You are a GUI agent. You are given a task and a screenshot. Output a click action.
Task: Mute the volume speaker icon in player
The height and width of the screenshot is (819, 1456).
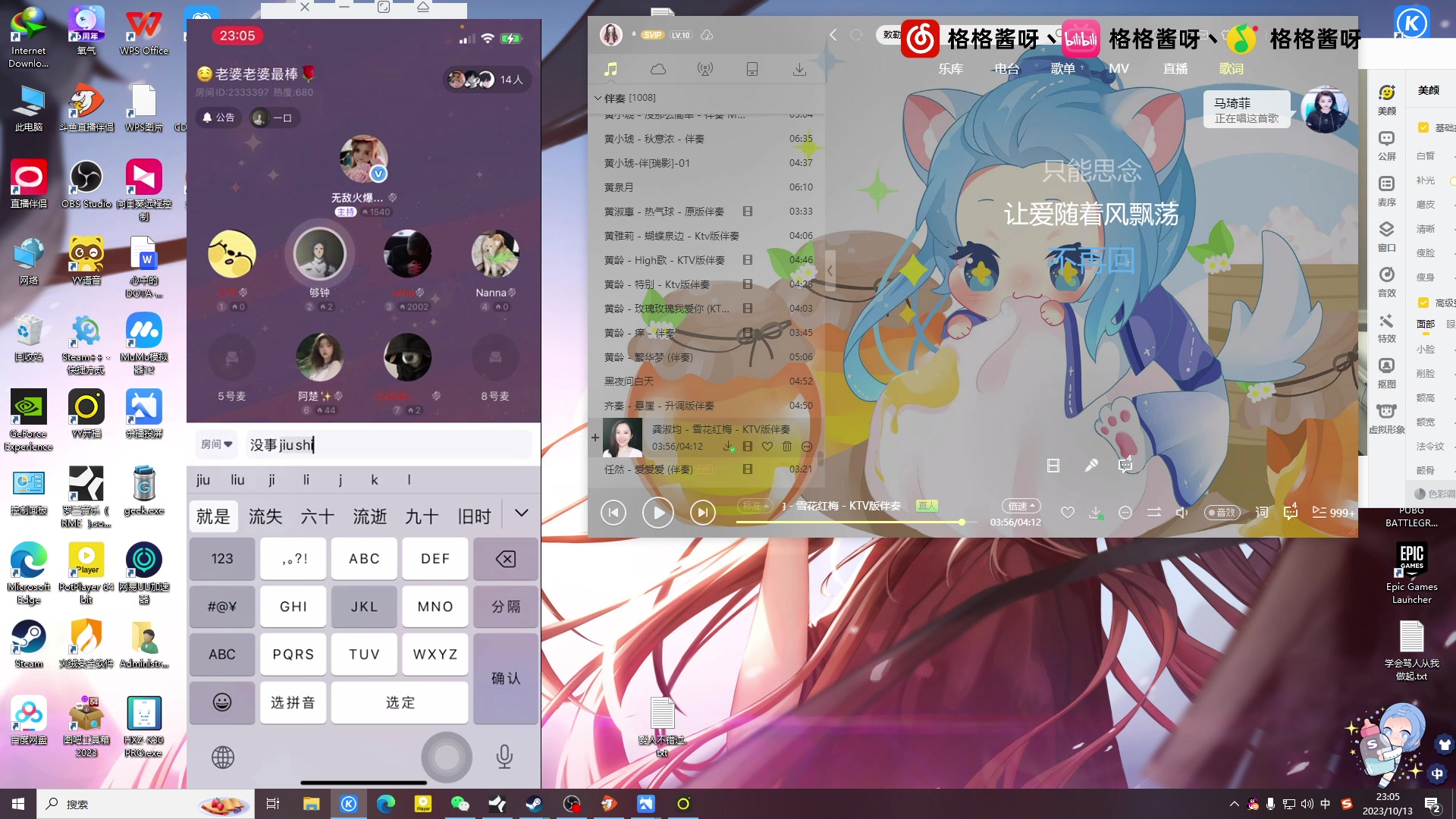click(x=1181, y=513)
